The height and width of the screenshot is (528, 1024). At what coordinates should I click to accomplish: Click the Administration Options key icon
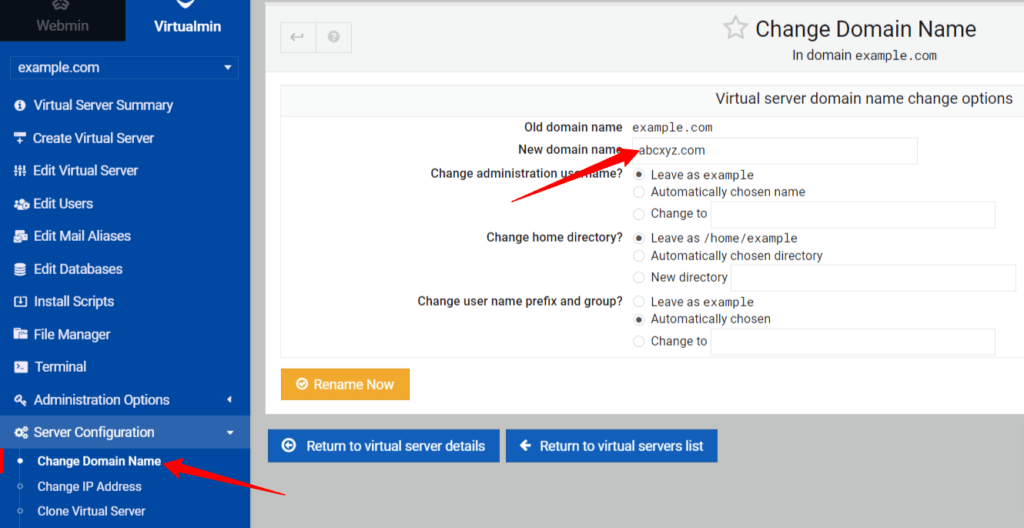(20, 400)
